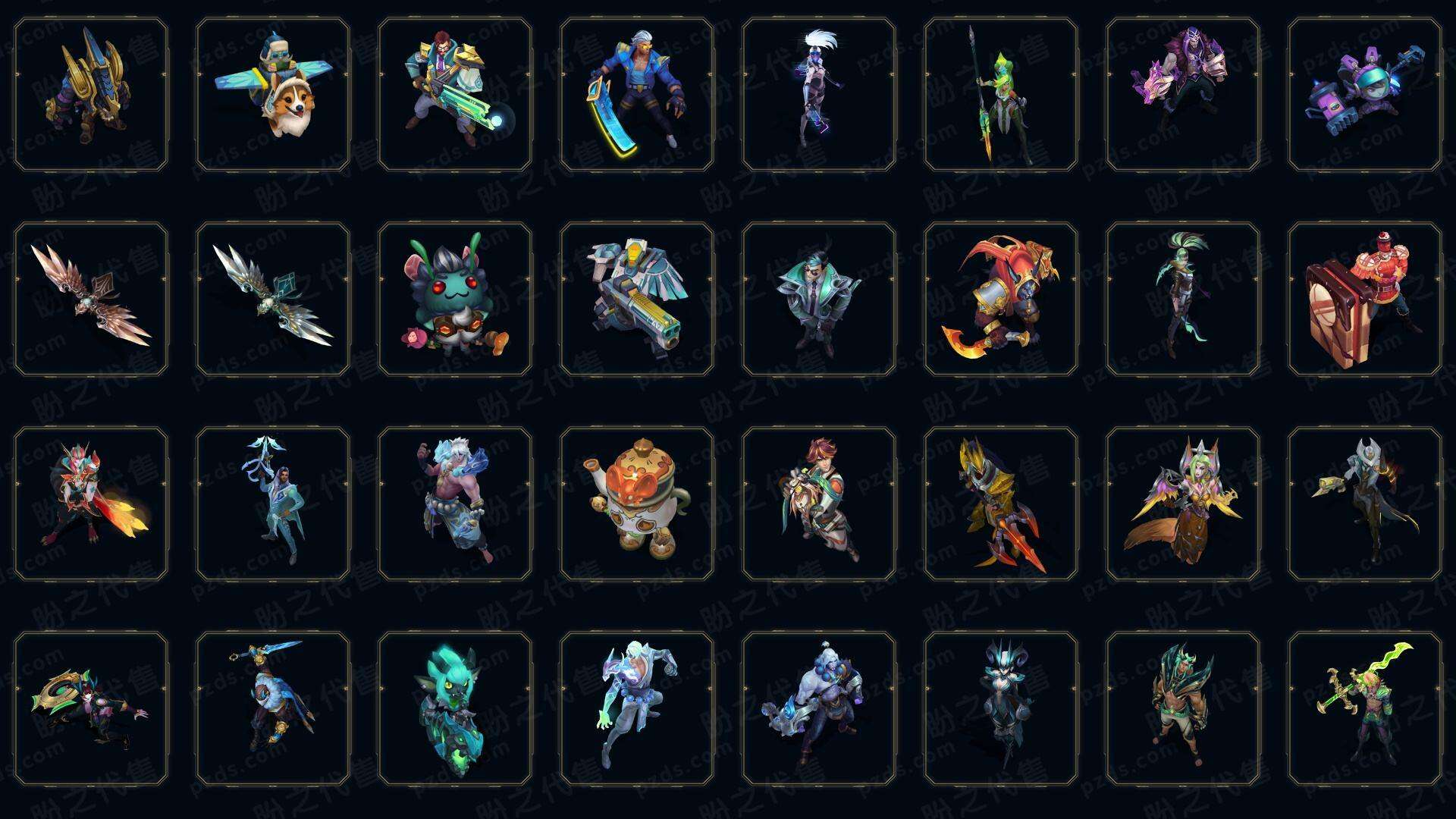The image size is (1456, 819).
Task: Open the green bunny-eared creature with red eyes
Action: click(455, 300)
